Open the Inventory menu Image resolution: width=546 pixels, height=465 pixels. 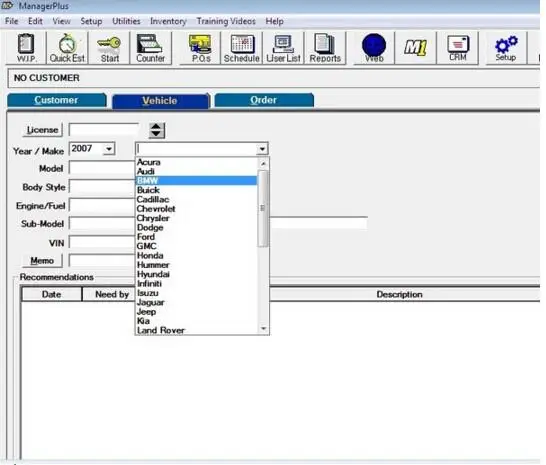pyautogui.click(x=168, y=21)
